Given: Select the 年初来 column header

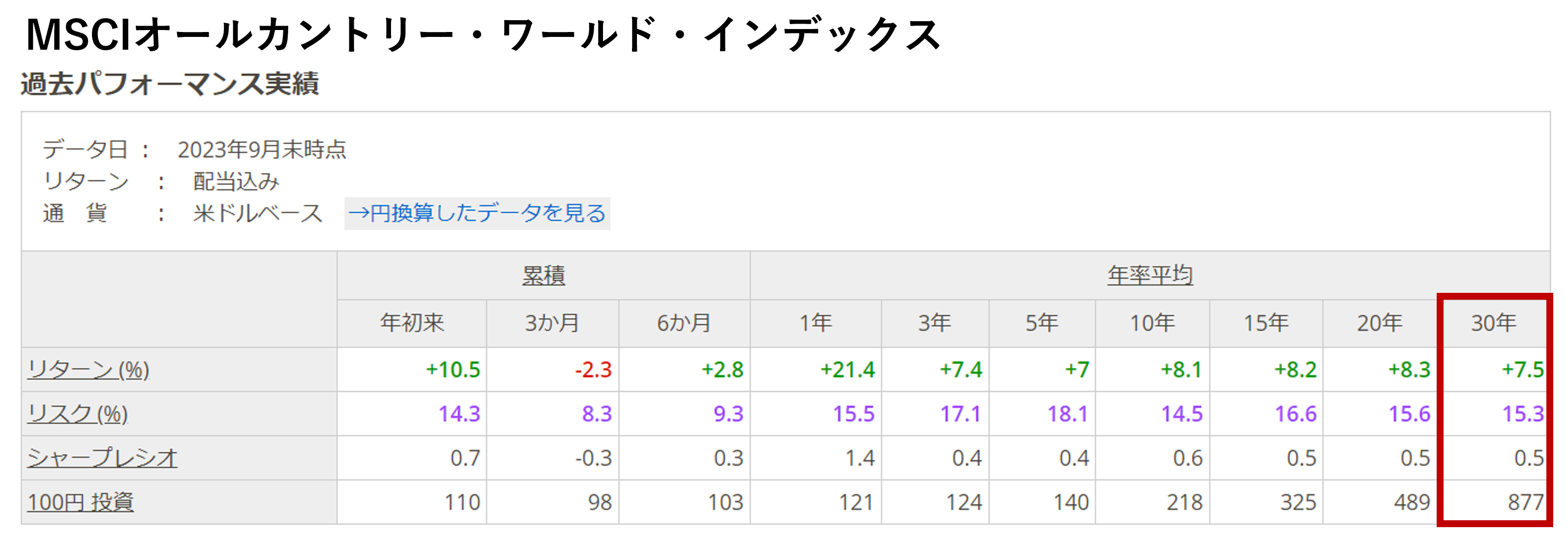Looking at the screenshot, I should click(x=412, y=323).
